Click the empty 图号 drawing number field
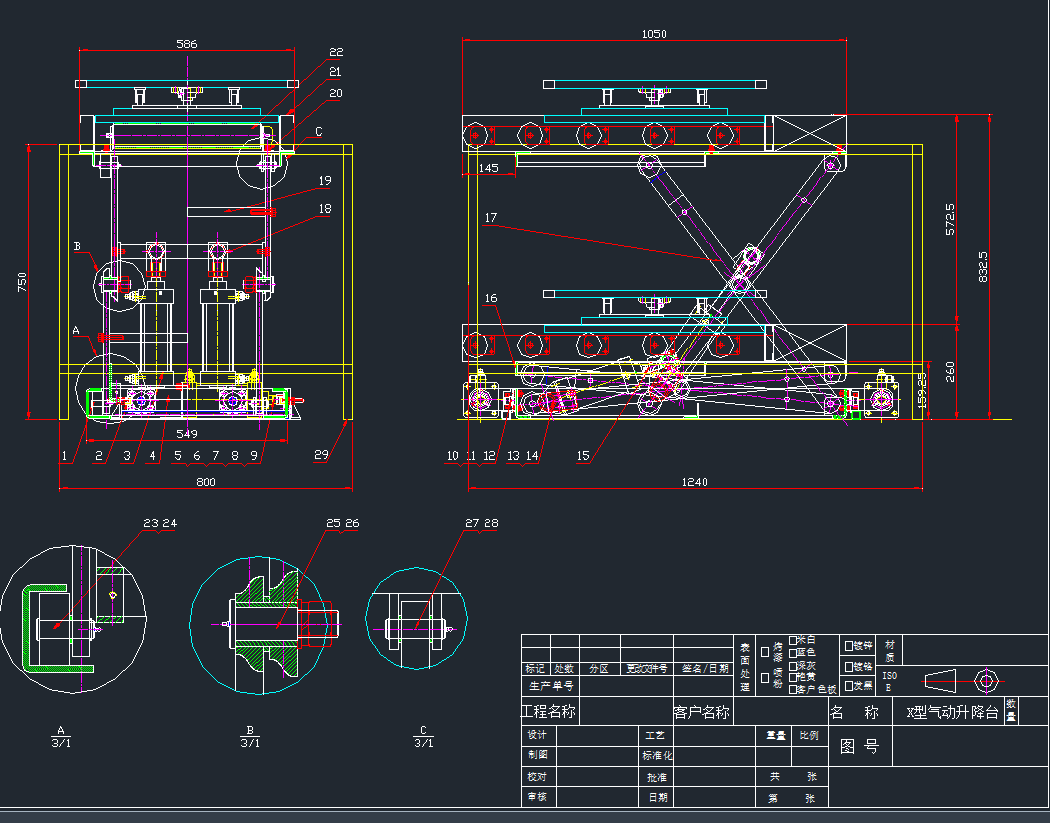1050x823 pixels. pos(969,745)
